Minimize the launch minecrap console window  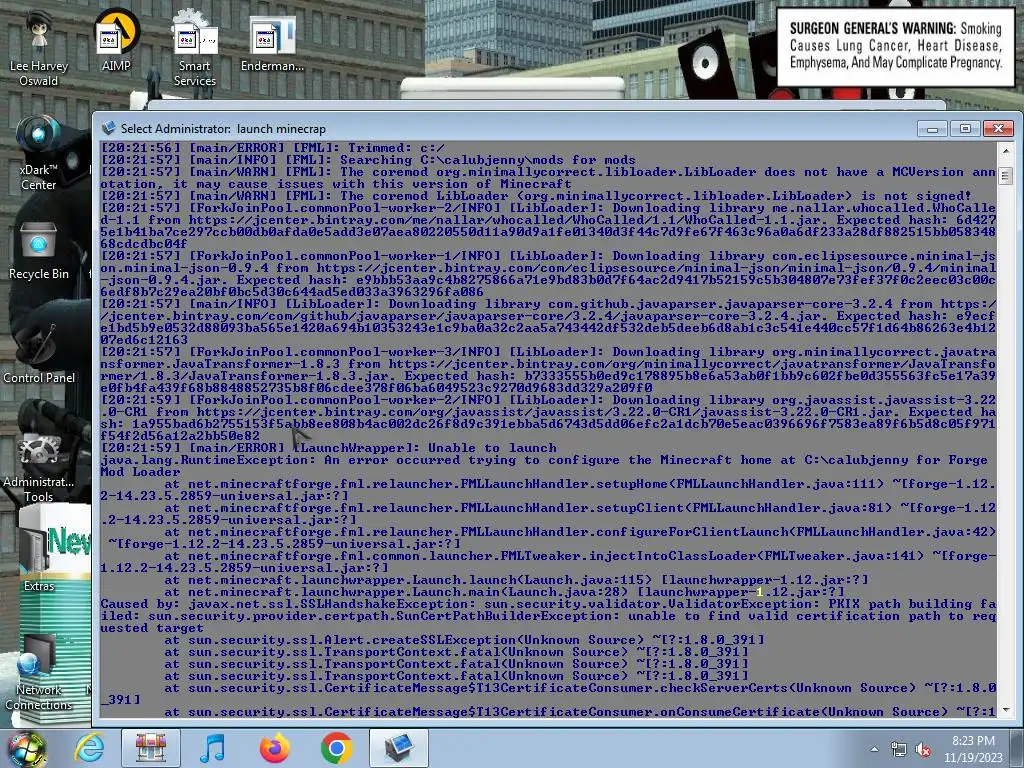tap(932, 129)
